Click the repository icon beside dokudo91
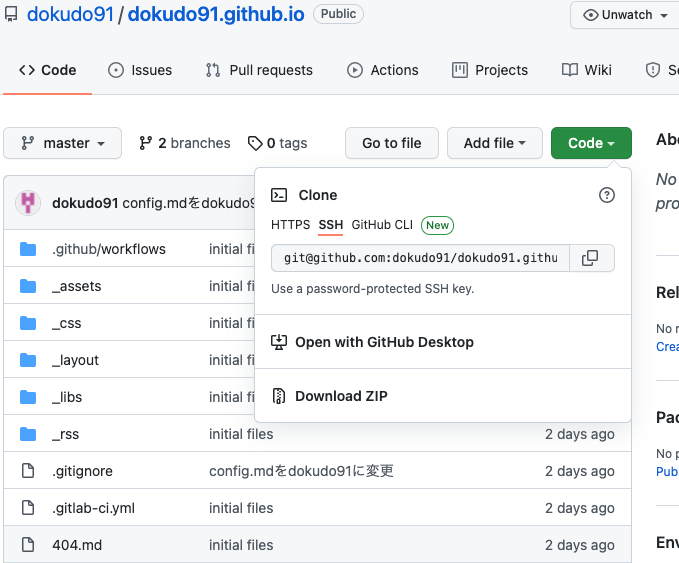The height and width of the screenshot is (563, 679). [x=11, y=14]
